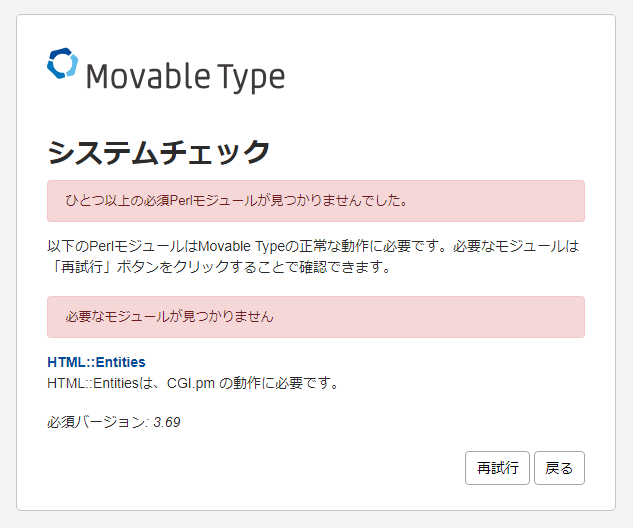This screenshot has height=528, width=633.
Task: Click the light blue segment of the logo
Action: tap(71, 65)
